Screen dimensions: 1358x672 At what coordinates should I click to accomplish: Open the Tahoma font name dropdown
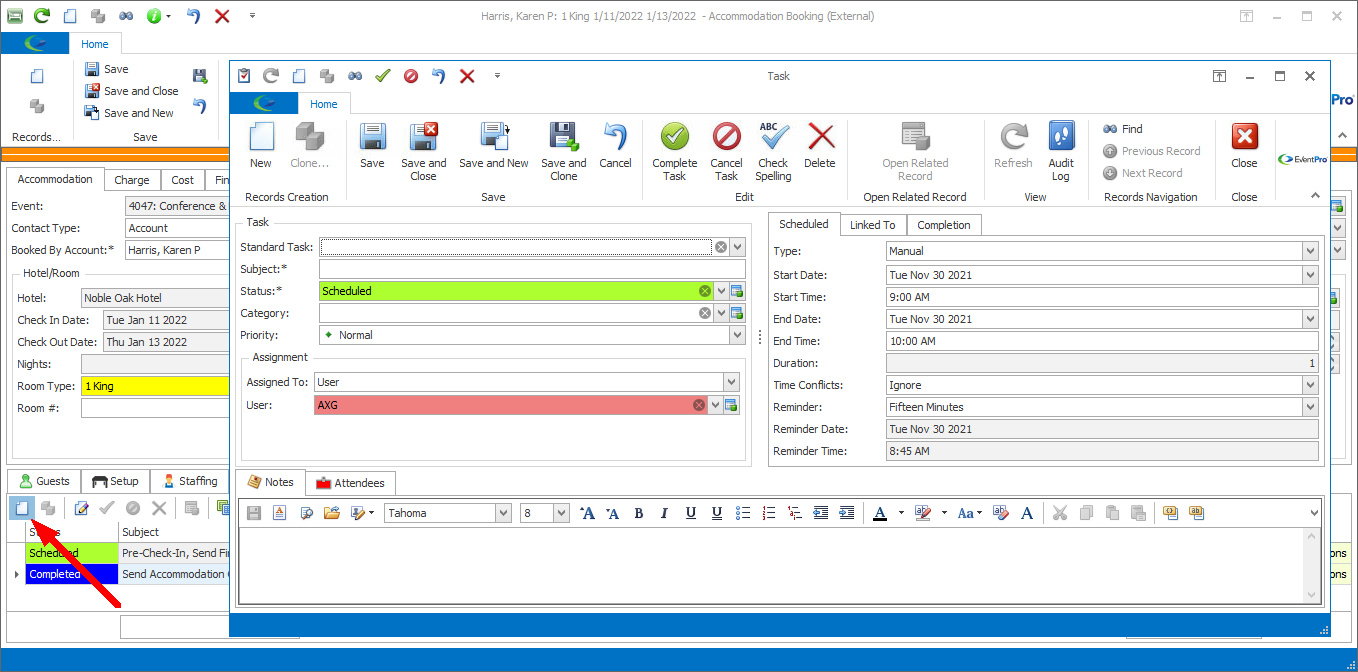503,513
